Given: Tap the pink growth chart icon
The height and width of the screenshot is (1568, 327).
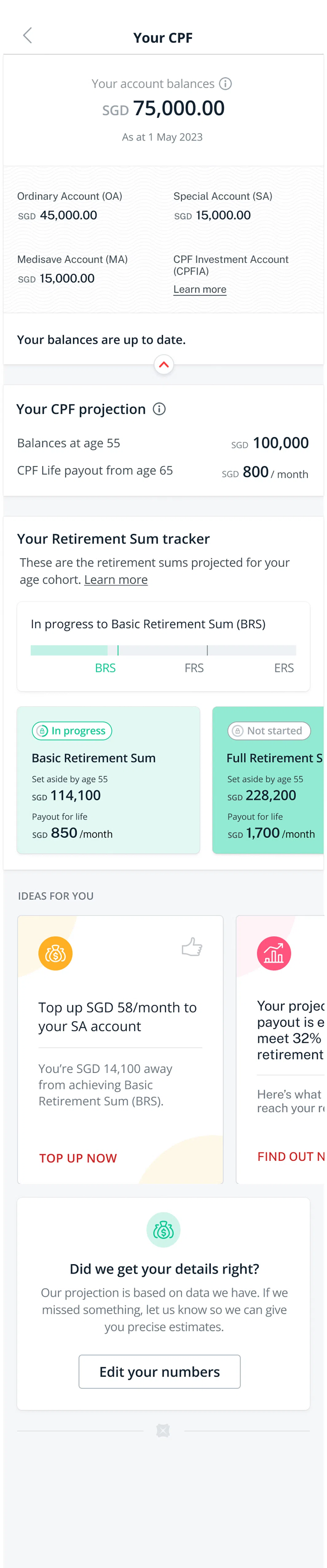Looking at the screenshot, I should click(274, 953).
